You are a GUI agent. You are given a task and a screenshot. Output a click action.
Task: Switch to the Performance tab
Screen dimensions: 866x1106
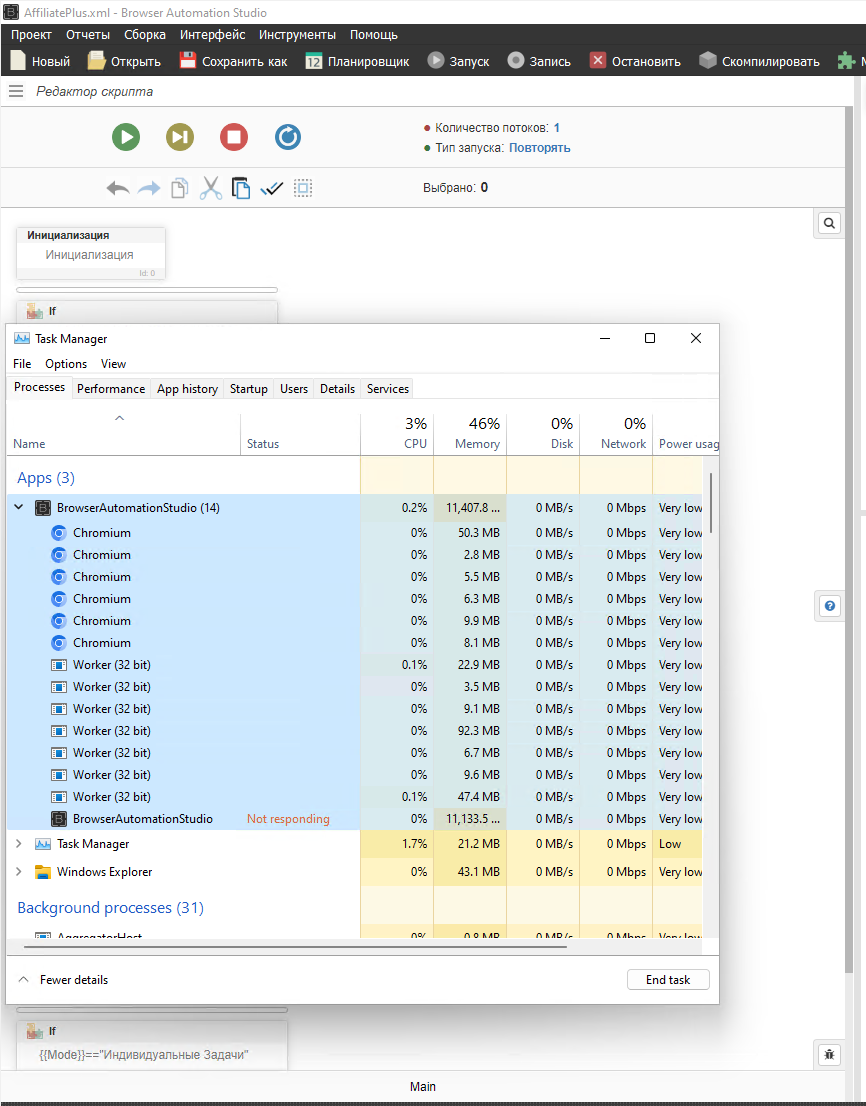pyautogui.click(x=111, y=389)
